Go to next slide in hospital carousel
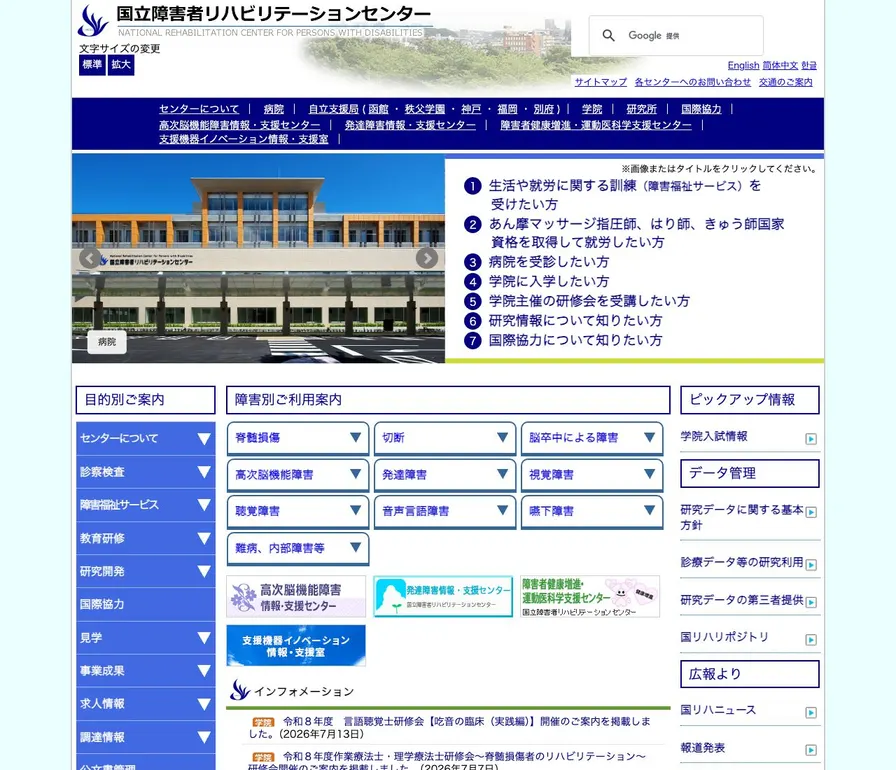The width and height of the screenshot is (896, 770). (x=427, y=258)
